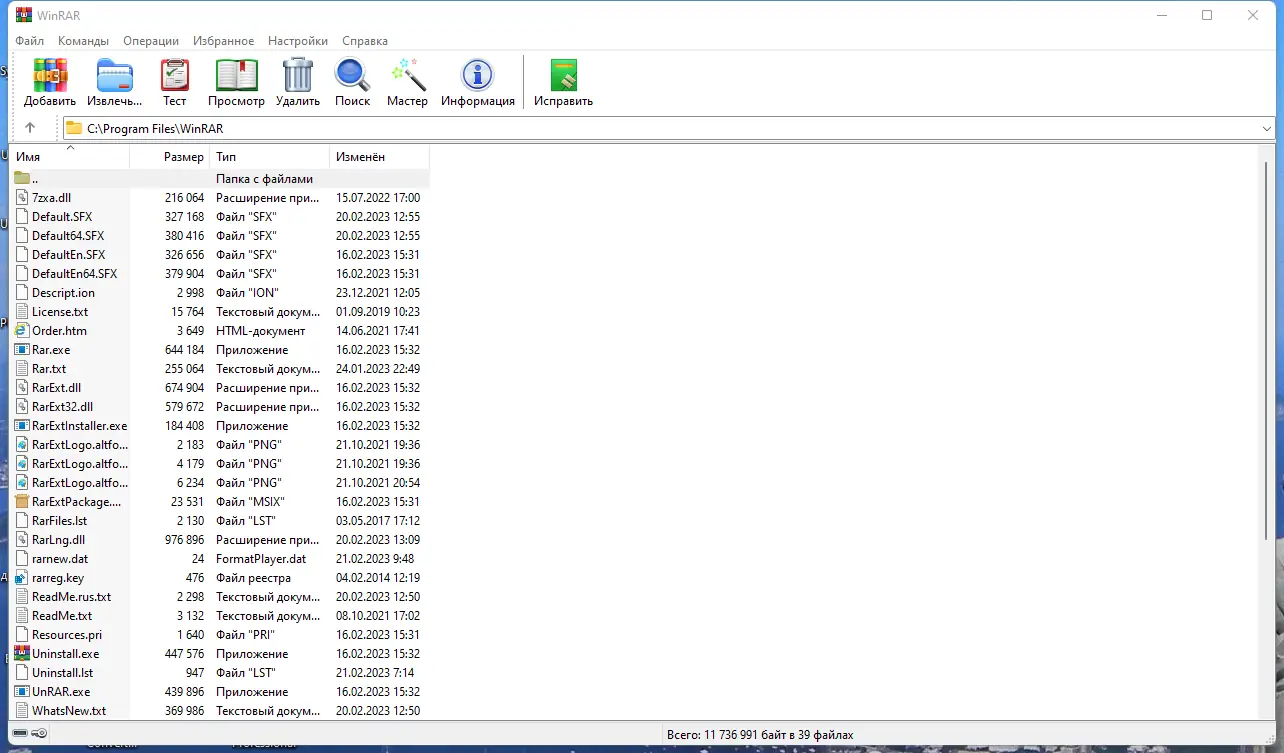Click the 'Папка с файлами' type cell
This screenshot has height=753, width=1284.
tap(265, 179)
